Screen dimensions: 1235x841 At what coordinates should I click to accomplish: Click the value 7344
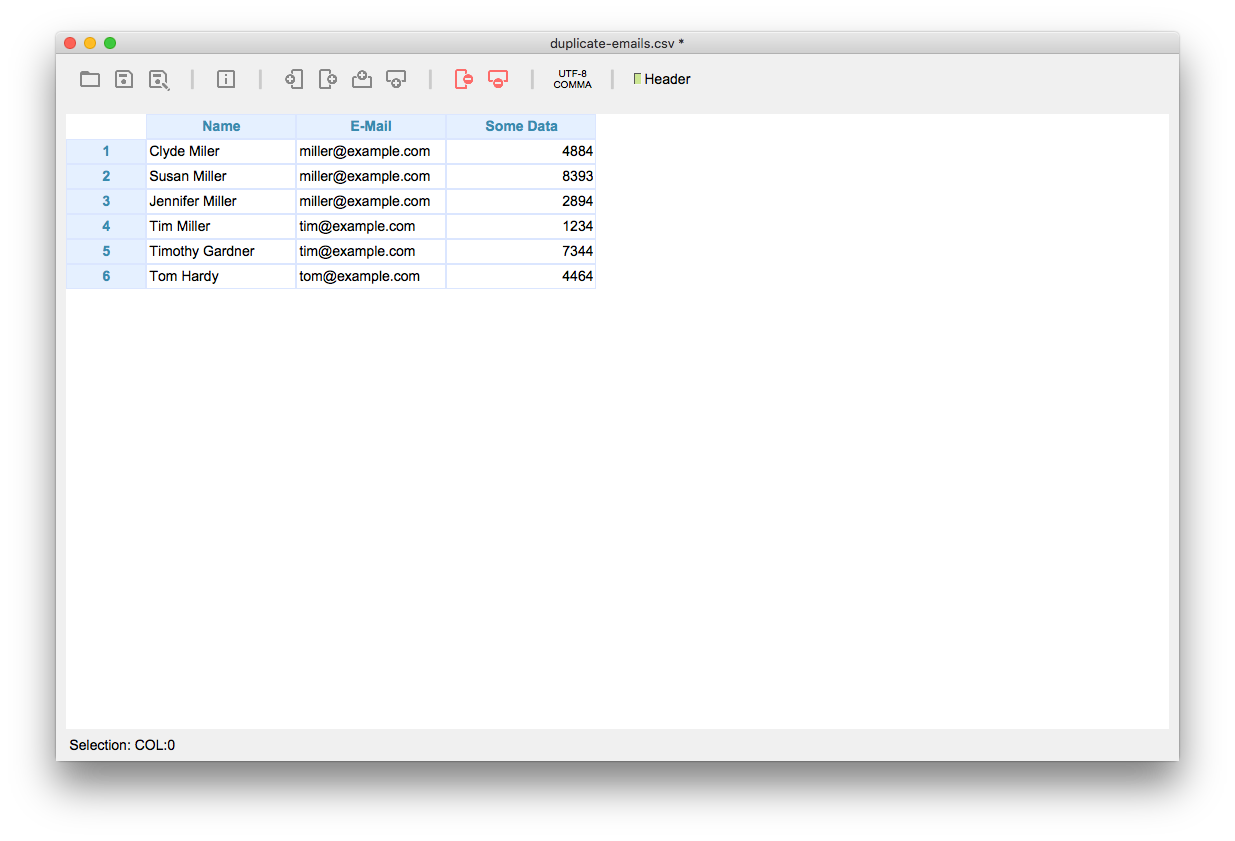(x=521, y=251)
